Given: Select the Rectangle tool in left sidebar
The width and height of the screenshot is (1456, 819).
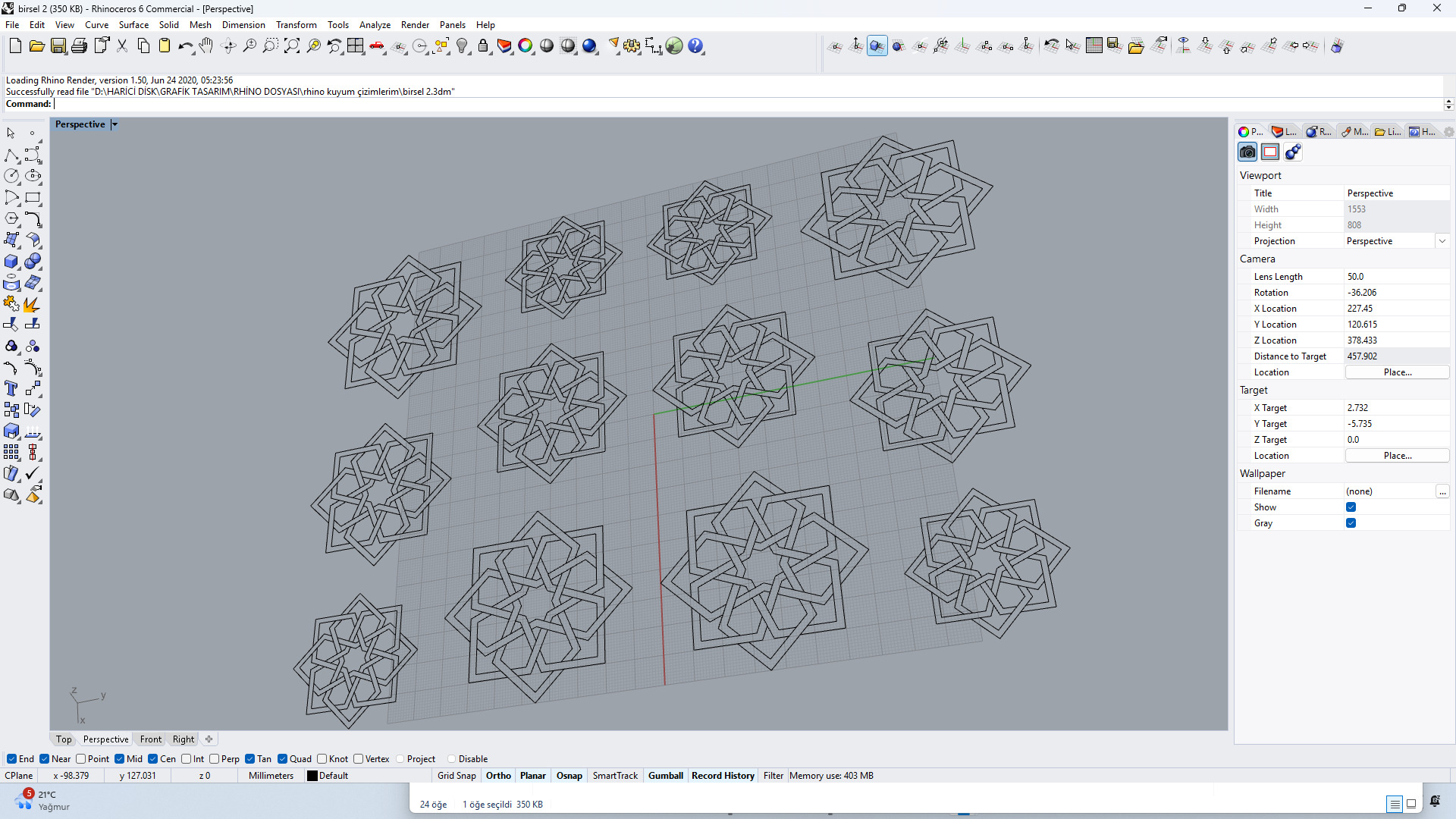Looking at the screenshot, I should coord(33,198).
